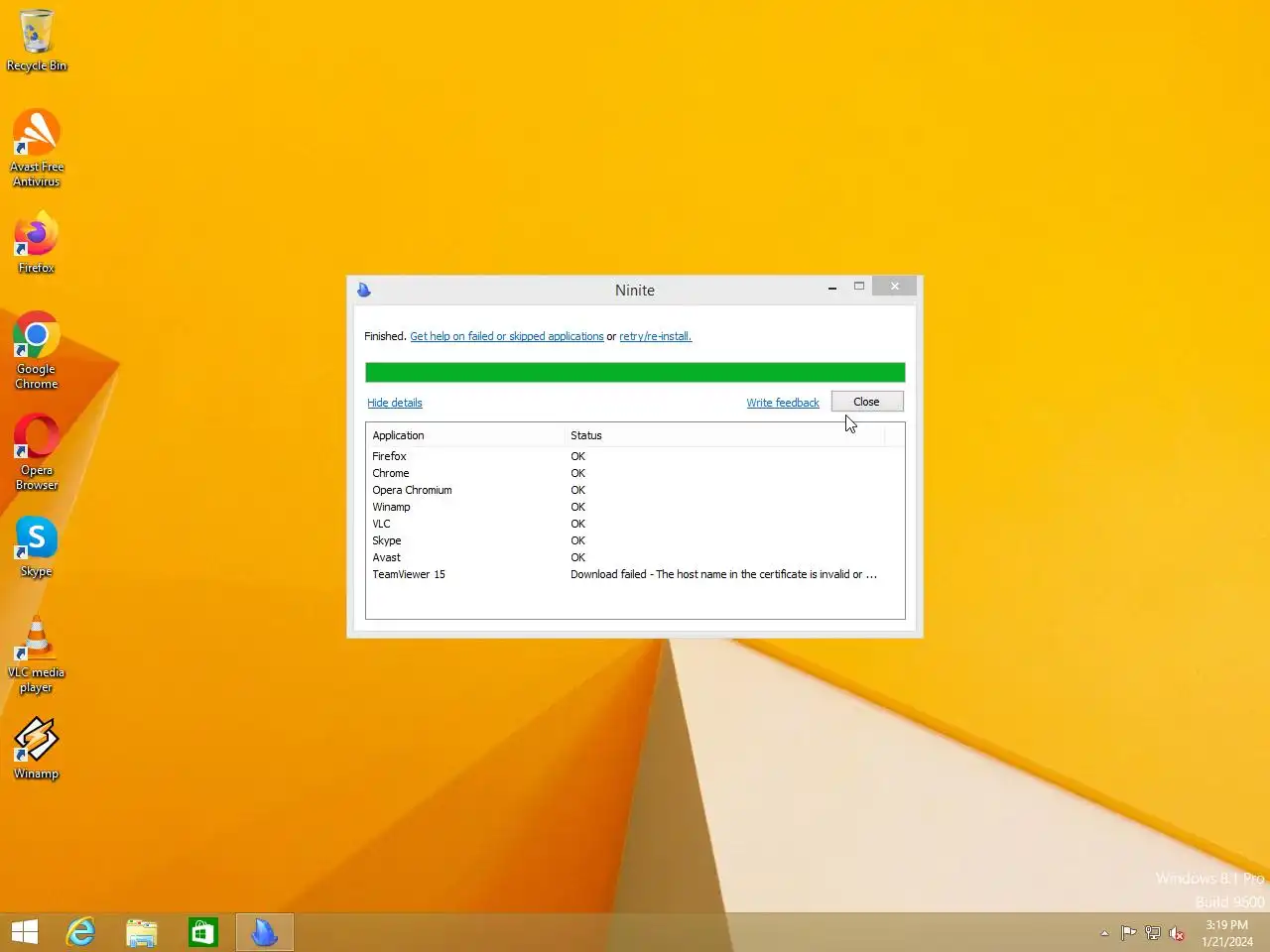1270x952 pixels.
Task: Launch Internet Explorer from the taskbar
Action: click(80, 932)
